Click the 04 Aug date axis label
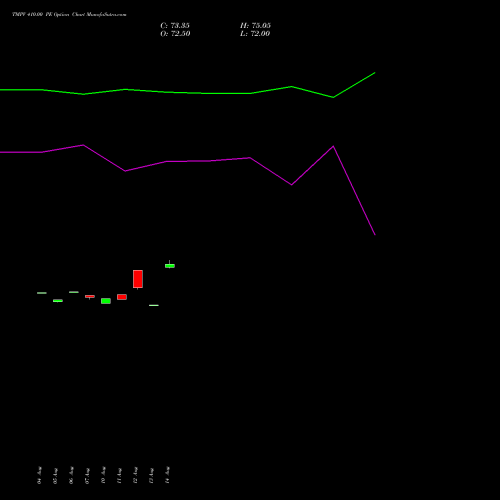The width and height of the screenshot is (500, 500). tap(39, 475)
